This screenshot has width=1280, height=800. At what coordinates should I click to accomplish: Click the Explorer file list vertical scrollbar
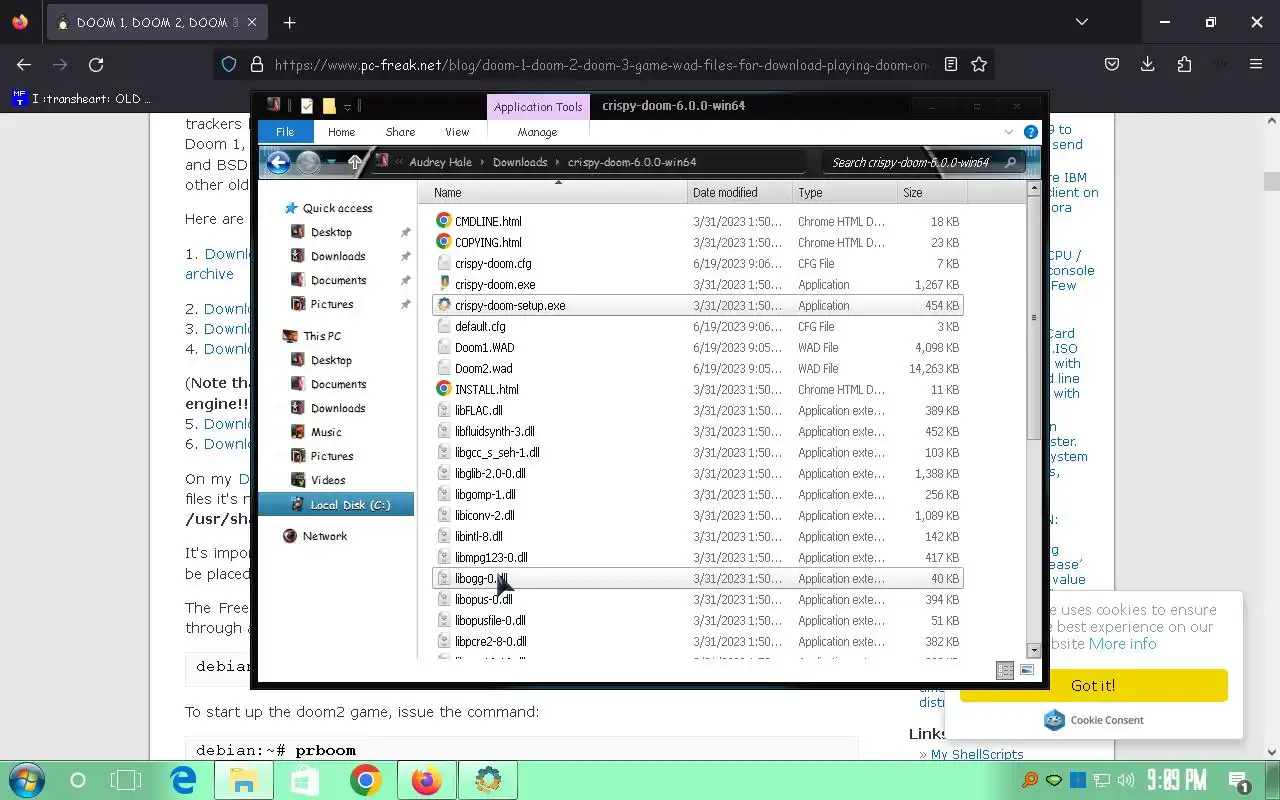click(x=1033, y=420)
